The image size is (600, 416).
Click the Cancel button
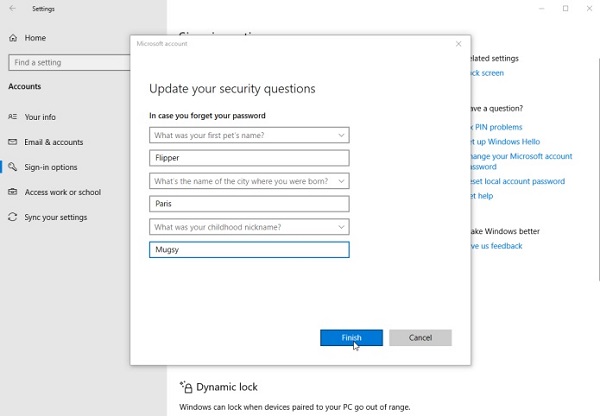(x=420, y=338)
